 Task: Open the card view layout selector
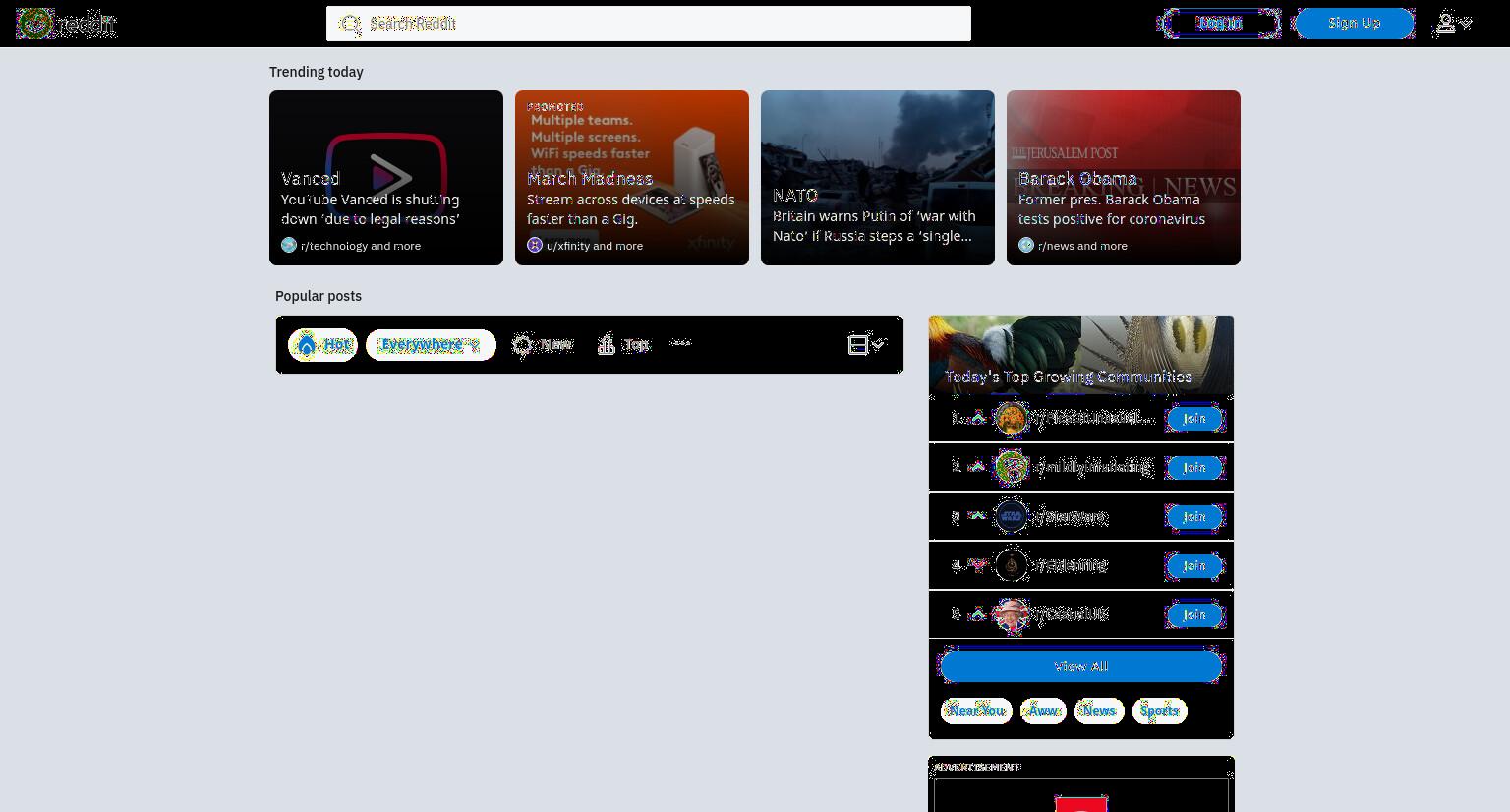(x=867, y=344)
